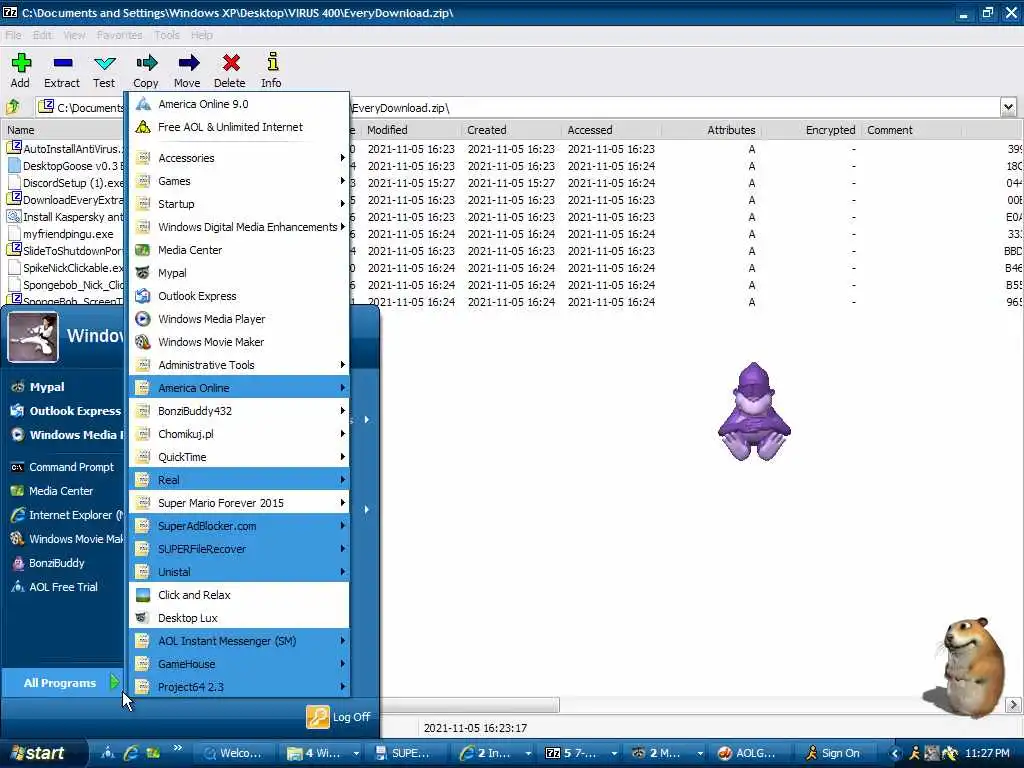The image size is (1024, 768).
Task: Open the SuperAdBlocker.com folder
Action: pyautogui.click(x=240, y=526)
